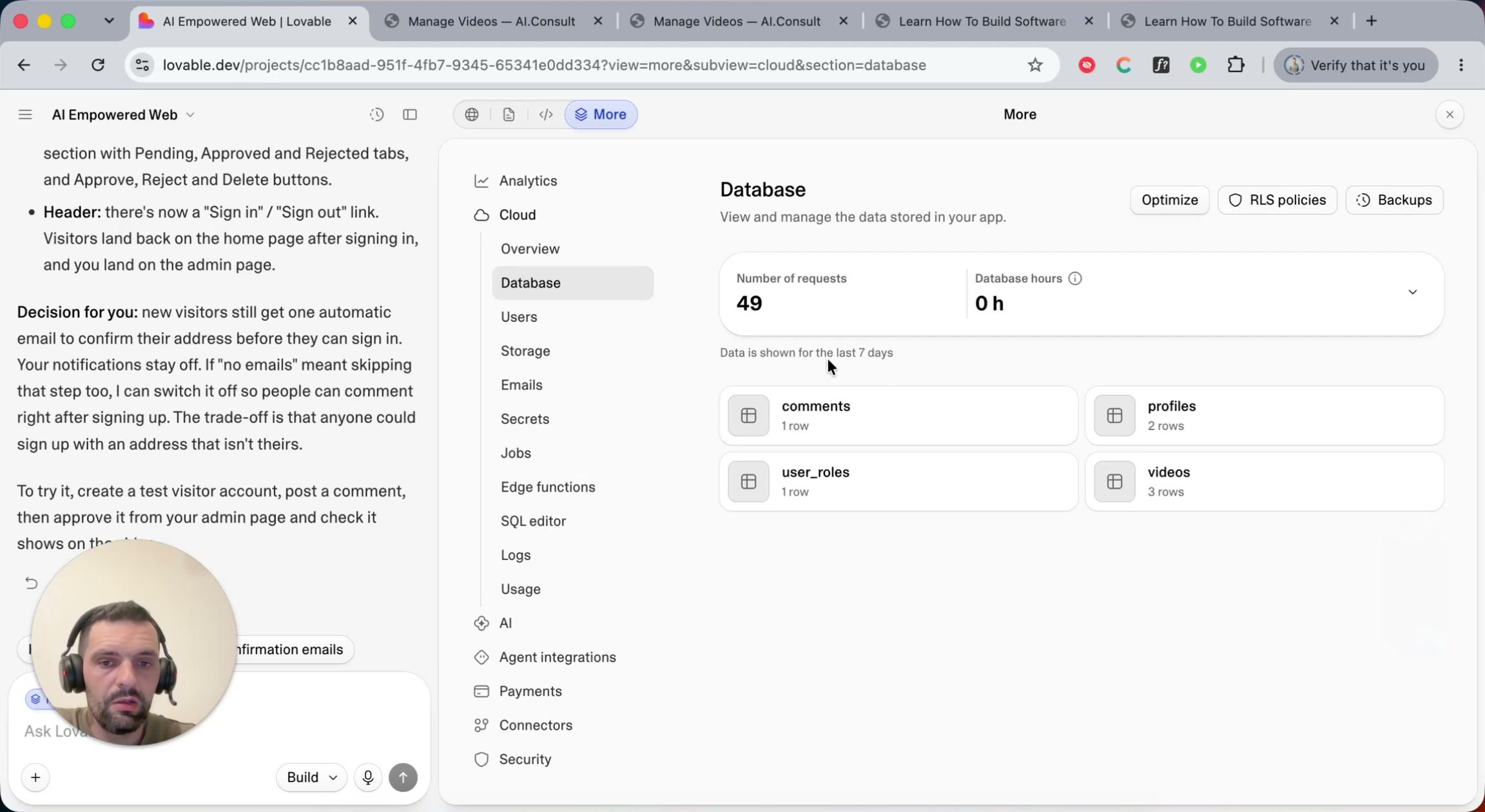Open the user_roles table

(898, 482)
